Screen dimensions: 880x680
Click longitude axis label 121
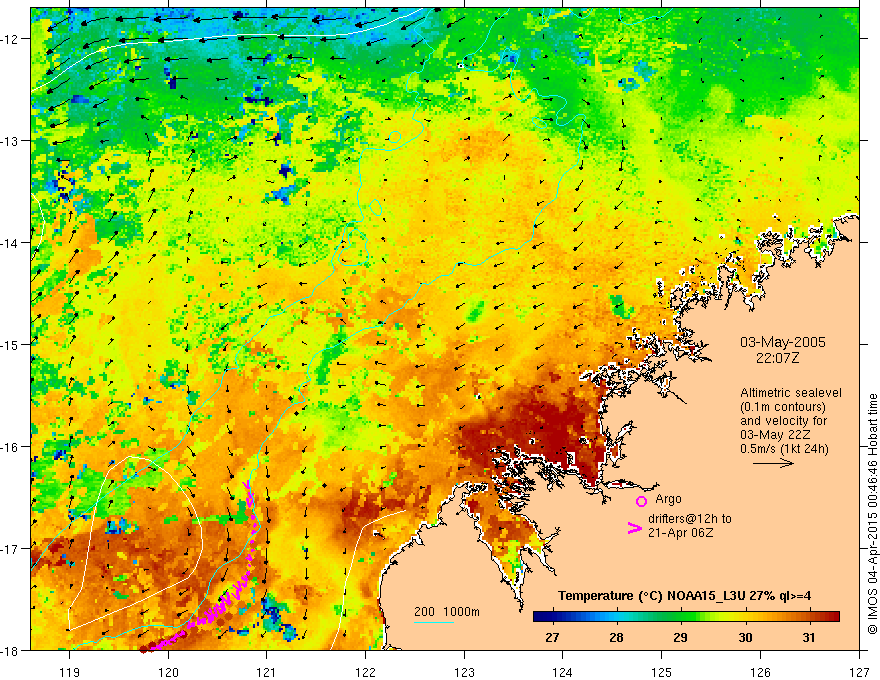tap(267, 672)
